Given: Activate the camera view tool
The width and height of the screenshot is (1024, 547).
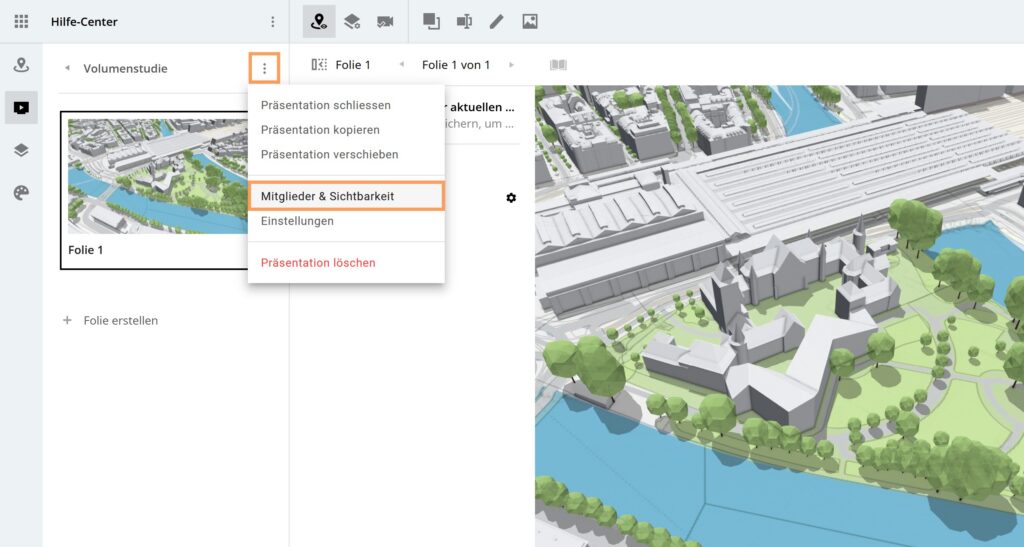Looking at the screenshot, I should [x=385, y=21].
